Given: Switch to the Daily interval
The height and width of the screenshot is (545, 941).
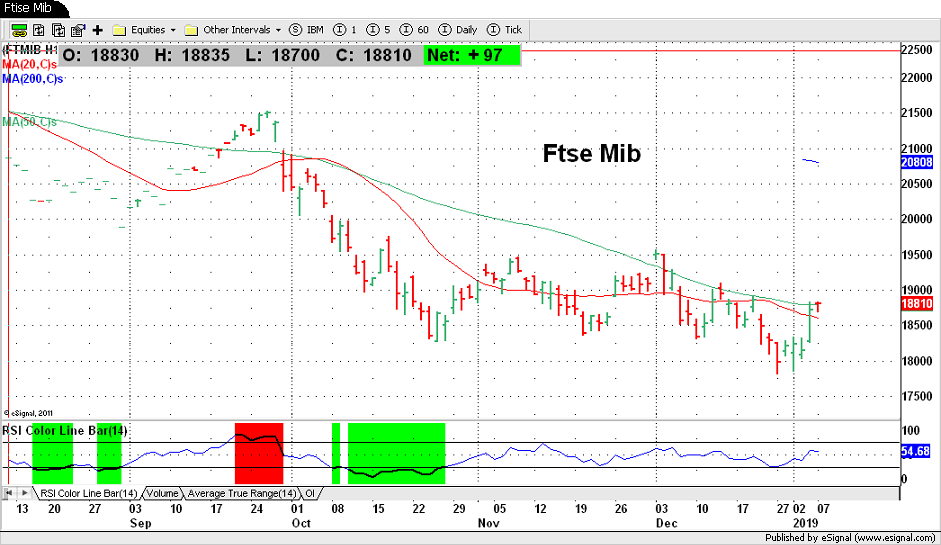Looking at the screenshot, I should 458,30.
